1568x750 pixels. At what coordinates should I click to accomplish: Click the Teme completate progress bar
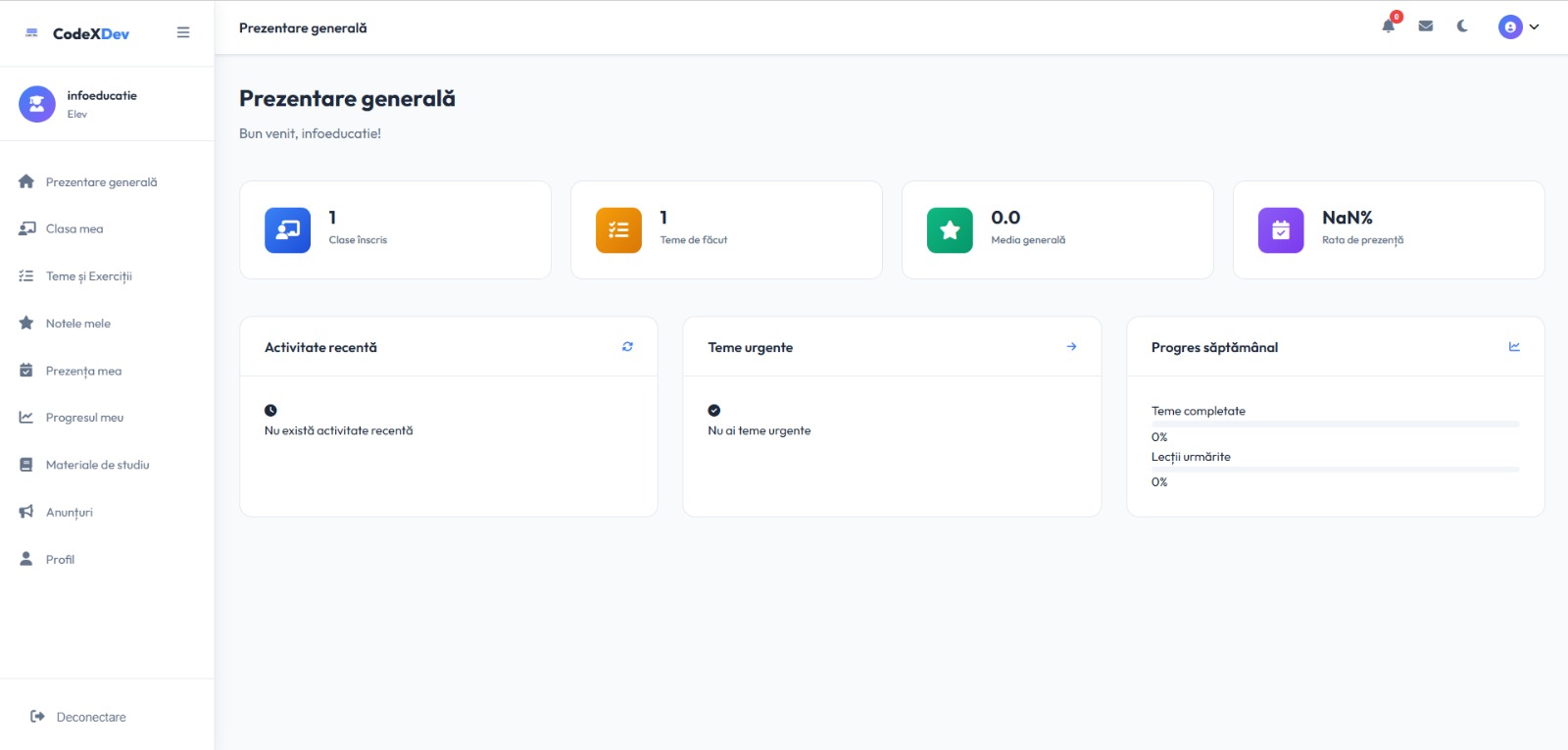click(1335, 425)
